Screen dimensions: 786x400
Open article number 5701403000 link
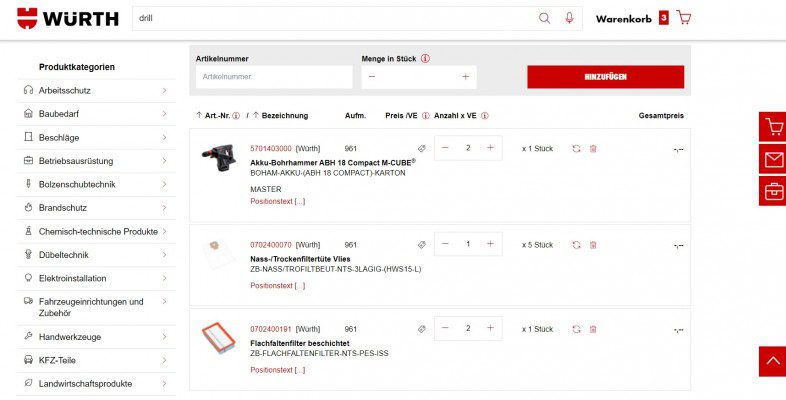tap(271, 148)
